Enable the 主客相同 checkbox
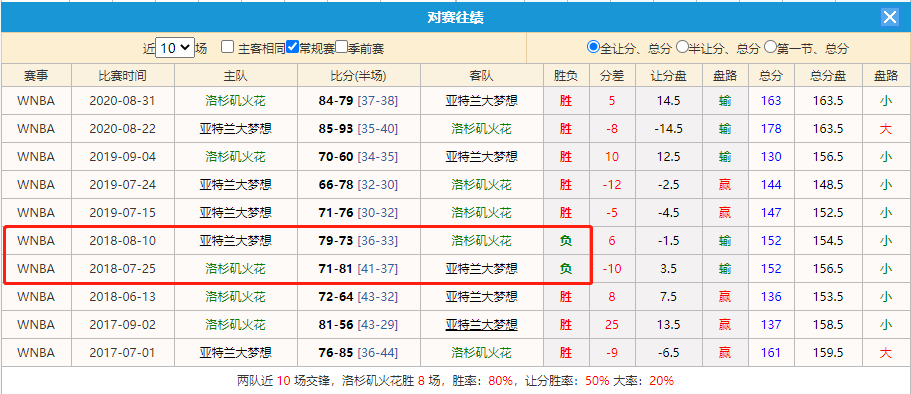This screenshot has width=911, height=394. (x=228, y=46)
